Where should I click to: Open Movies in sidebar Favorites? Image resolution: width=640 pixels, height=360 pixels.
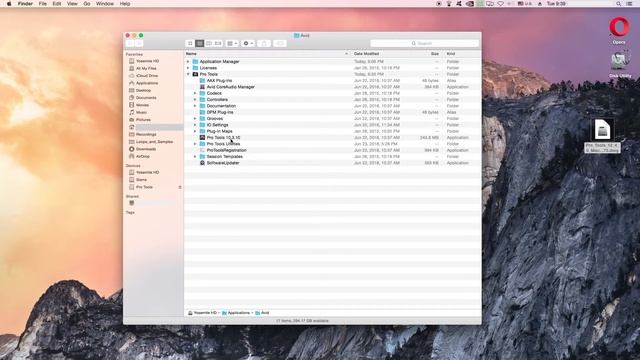click(142, 105)
